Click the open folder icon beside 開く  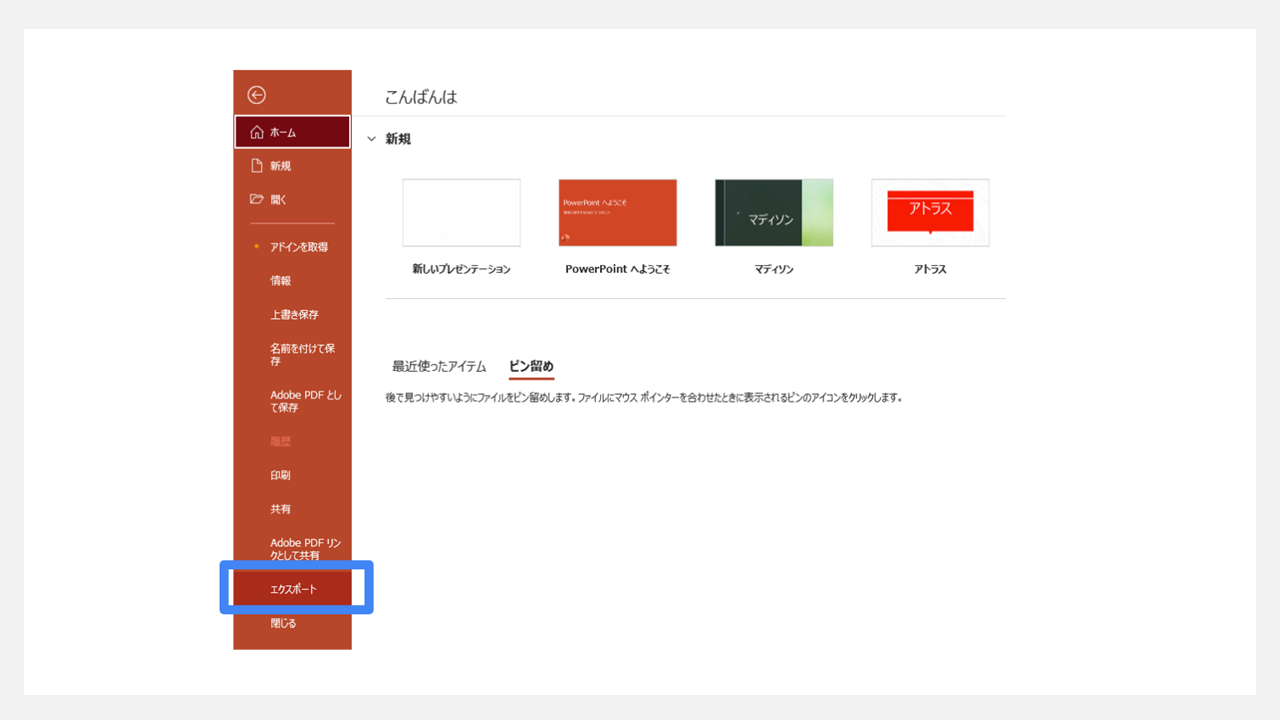tap(257, 199)
